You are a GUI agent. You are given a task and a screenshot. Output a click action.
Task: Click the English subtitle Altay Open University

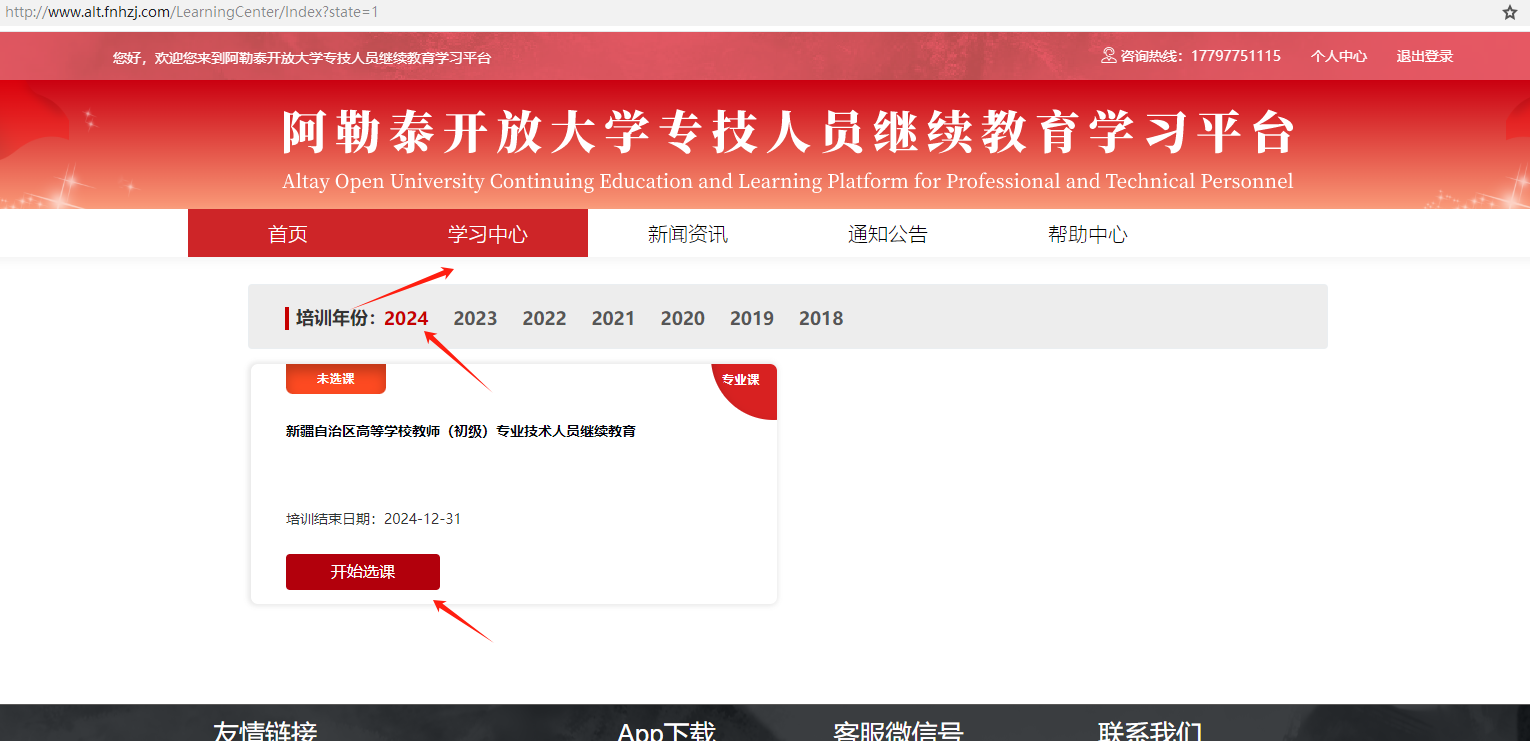pos(788,181)
